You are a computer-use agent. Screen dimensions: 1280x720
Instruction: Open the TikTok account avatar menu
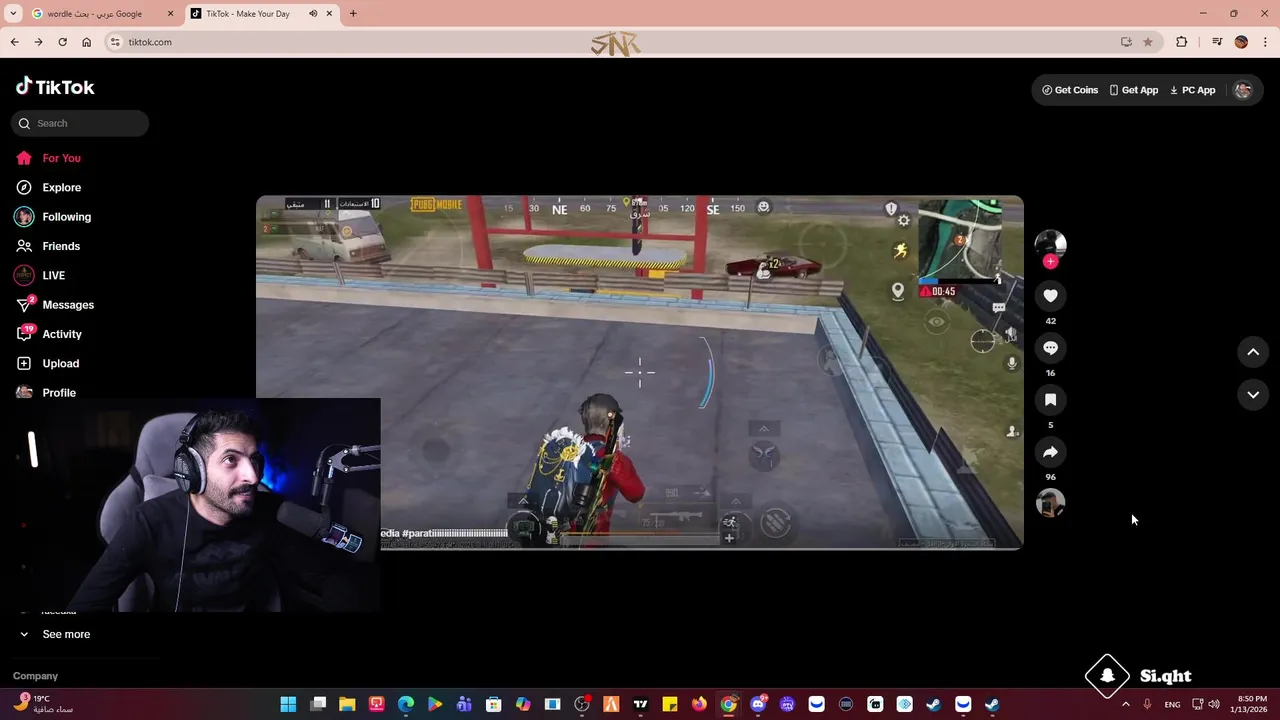(x=1243, y=90)
